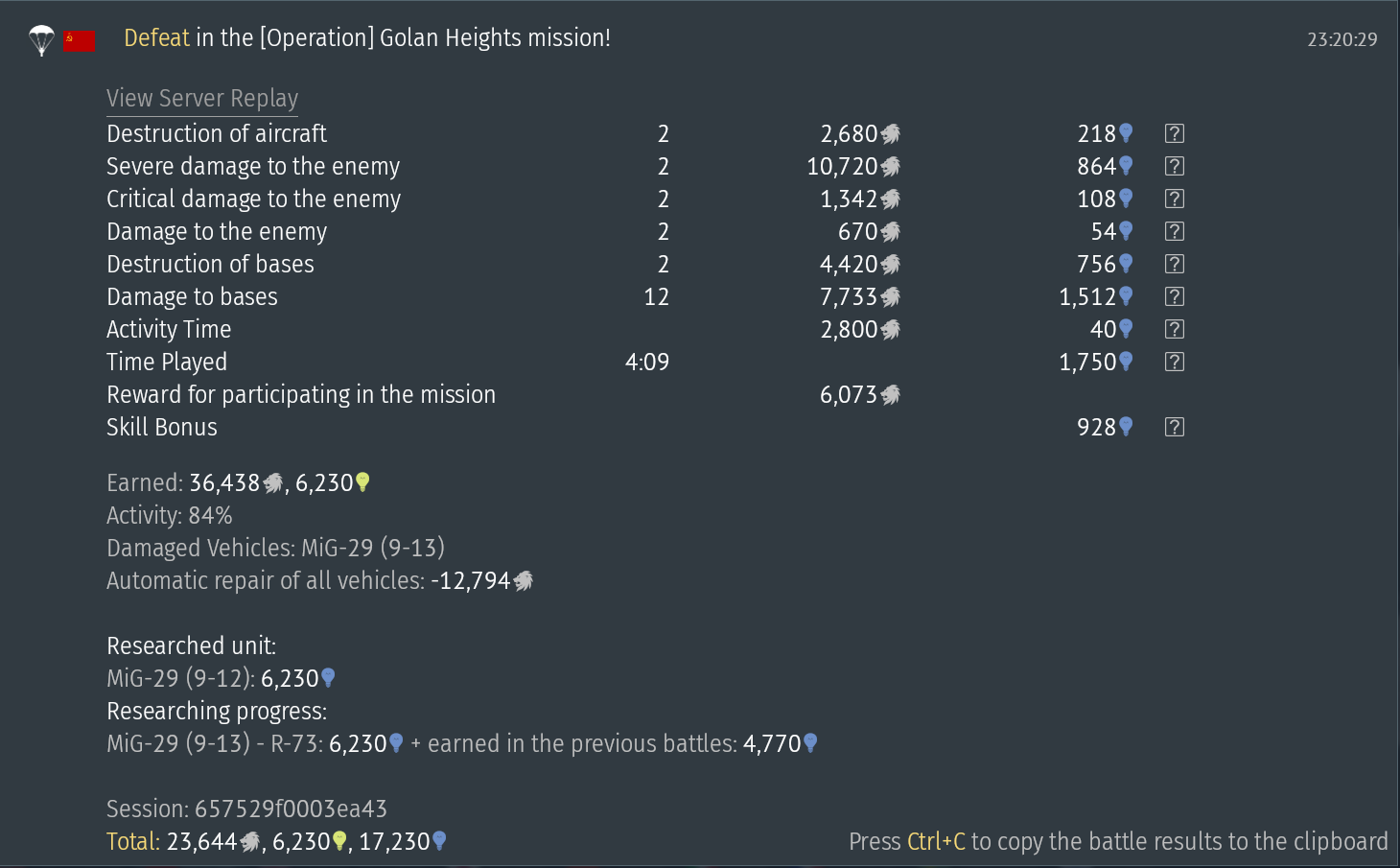Open help icon for Destruction of bases
The width and height of the screenshot is (1400, 868).
(x=1175, y=265)
